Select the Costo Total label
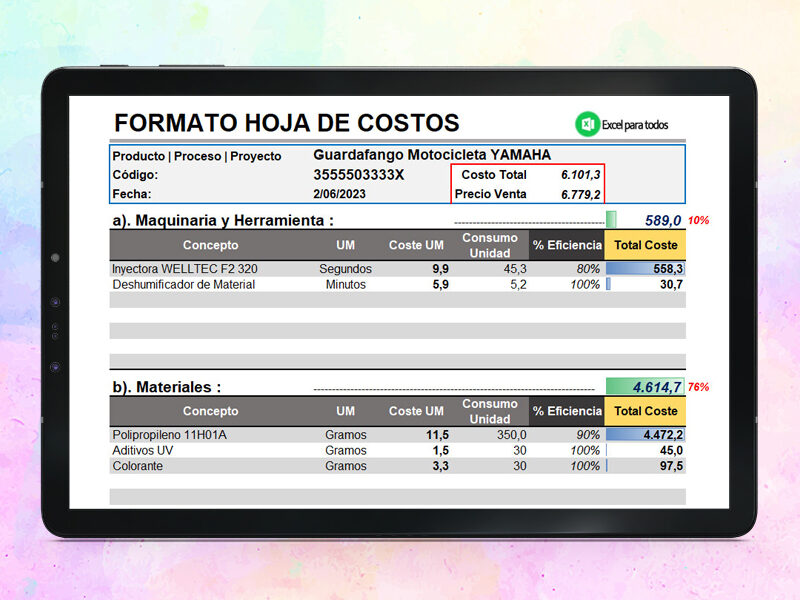The width and height of the screenshot is (800, 600). coord(494,174)
